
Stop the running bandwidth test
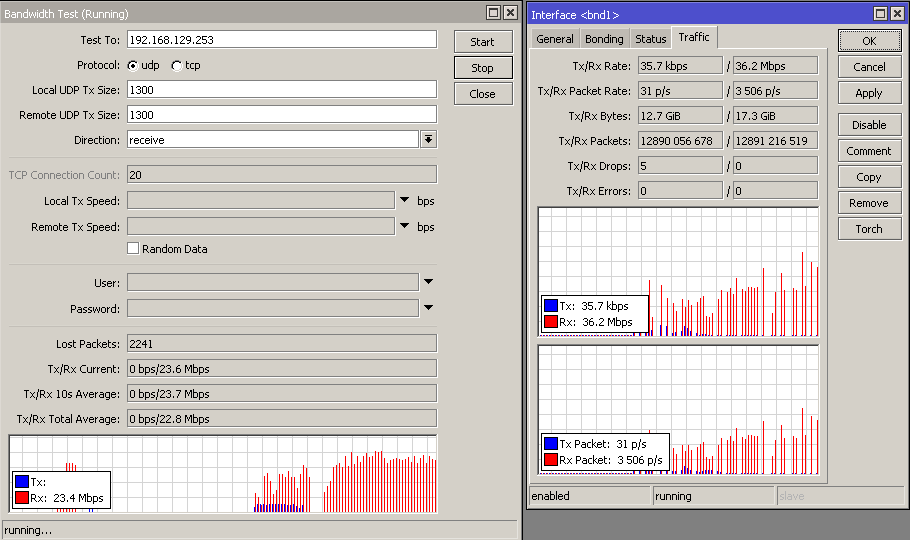[483, 68]
